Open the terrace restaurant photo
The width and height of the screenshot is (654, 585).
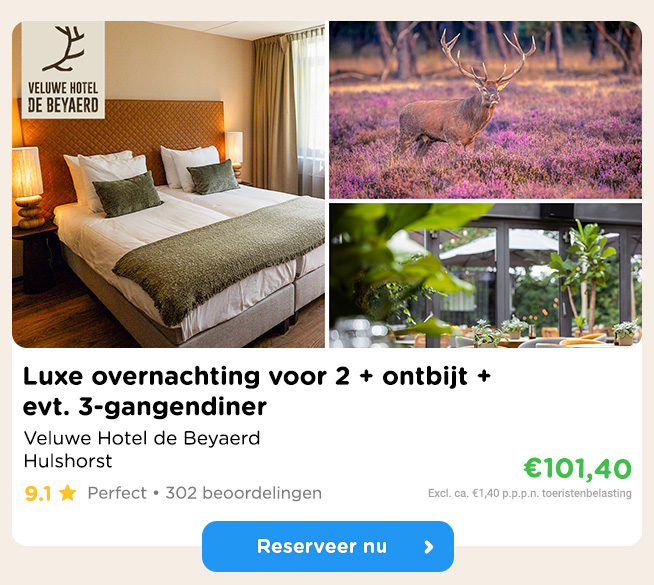(x=485, y=276)
